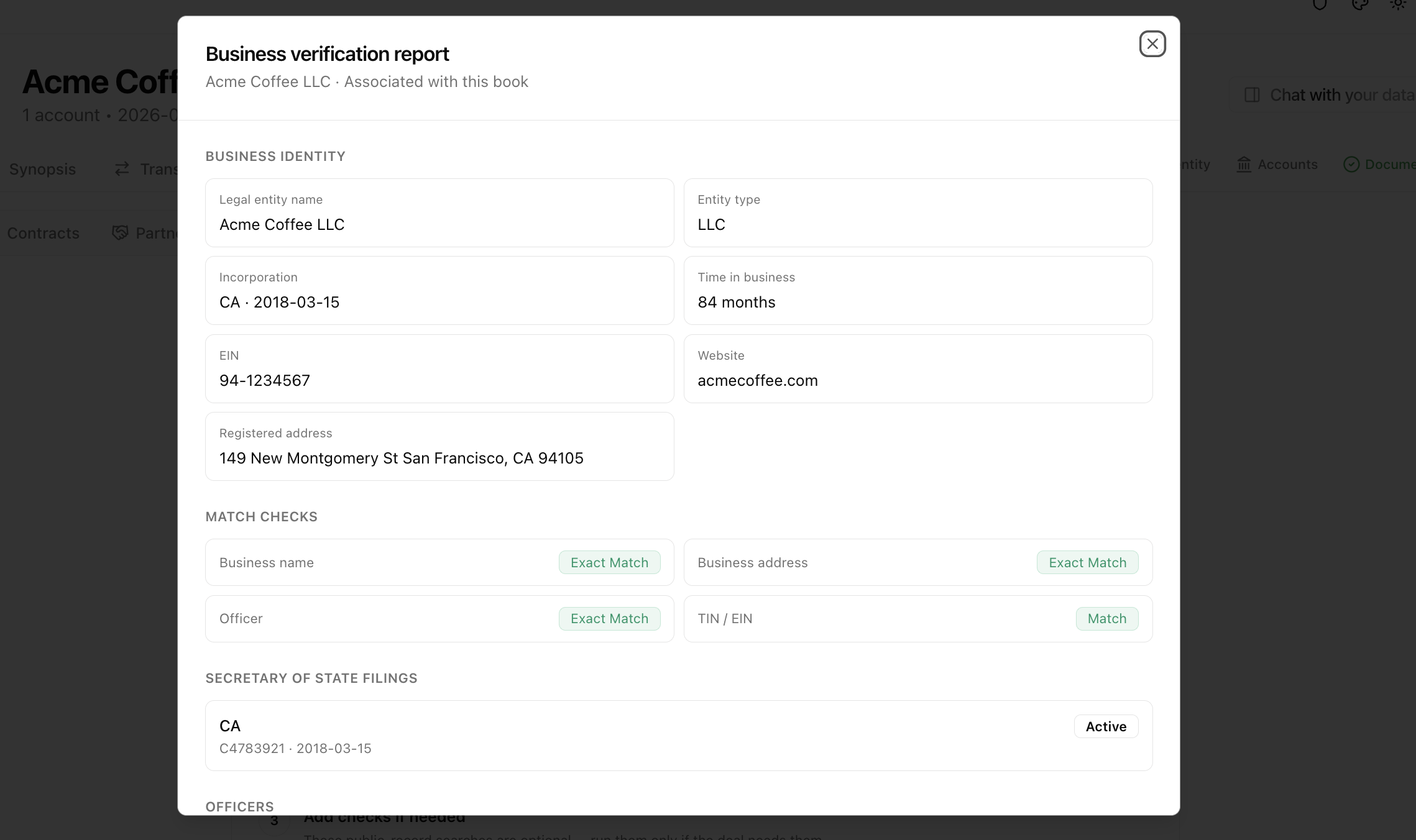Click the bank icon next to Accounts
The height and width of the screenshot is (840, 1416).
[1244, 165]
